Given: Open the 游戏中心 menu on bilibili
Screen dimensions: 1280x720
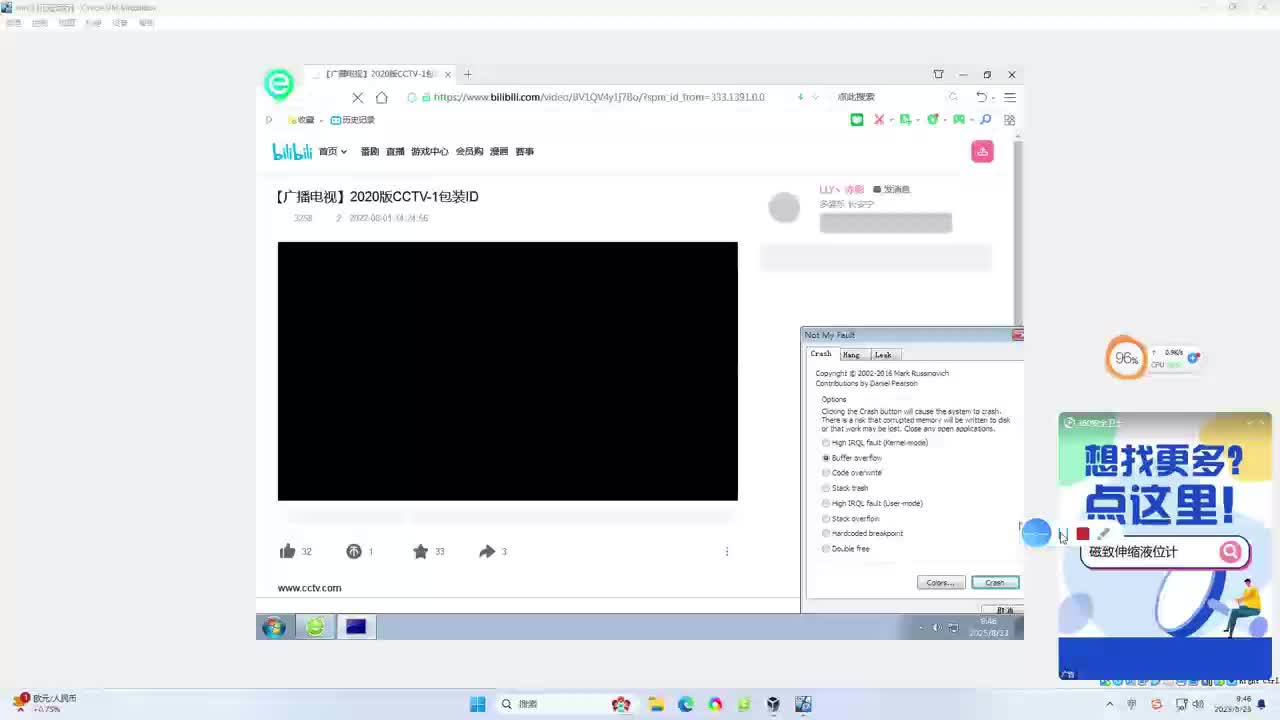Looking at the screenshot, I should [x=429, y=151].
